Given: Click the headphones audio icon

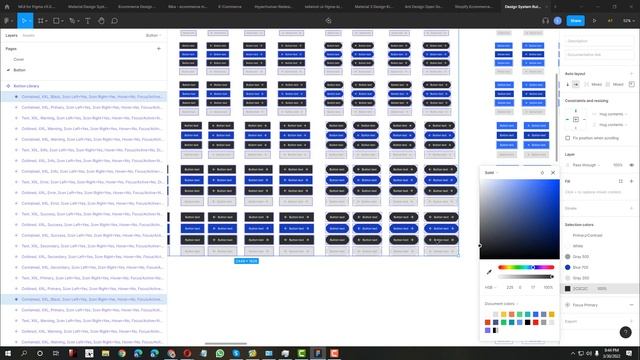Looking at the screenshot, I should click(x=545, y=20).
